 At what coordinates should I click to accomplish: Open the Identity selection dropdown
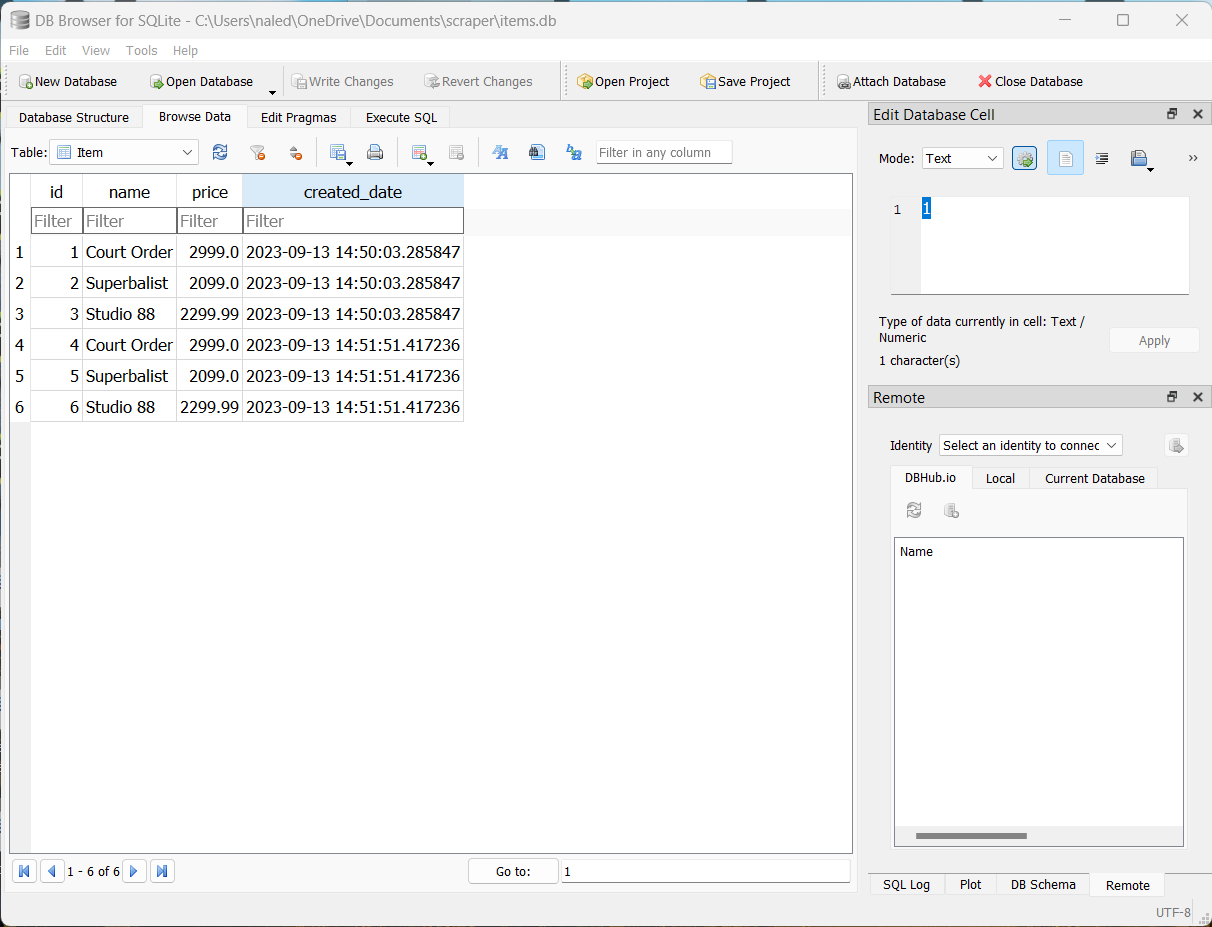click(x=1030, y=445)
